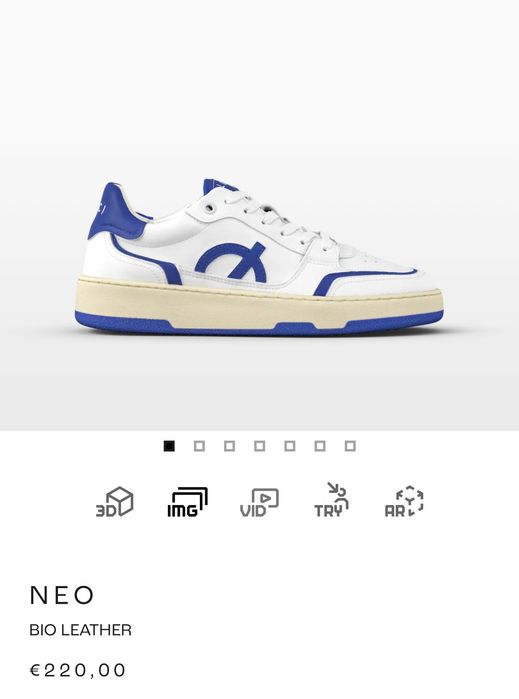This screenshot has height=699, width=519.
Task: Click the BIO LEATHER material label
Action: (x=80, y=630)
